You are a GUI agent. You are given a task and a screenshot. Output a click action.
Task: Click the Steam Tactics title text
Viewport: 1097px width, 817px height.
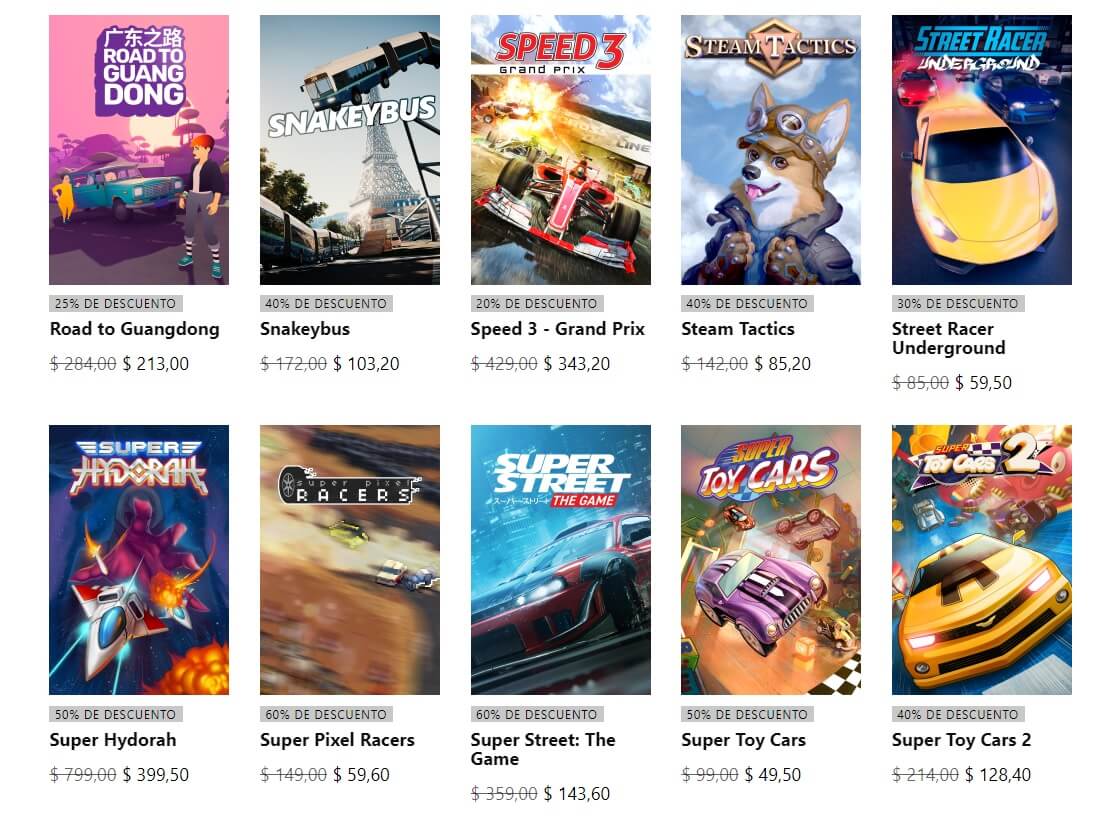coord(738,329)
